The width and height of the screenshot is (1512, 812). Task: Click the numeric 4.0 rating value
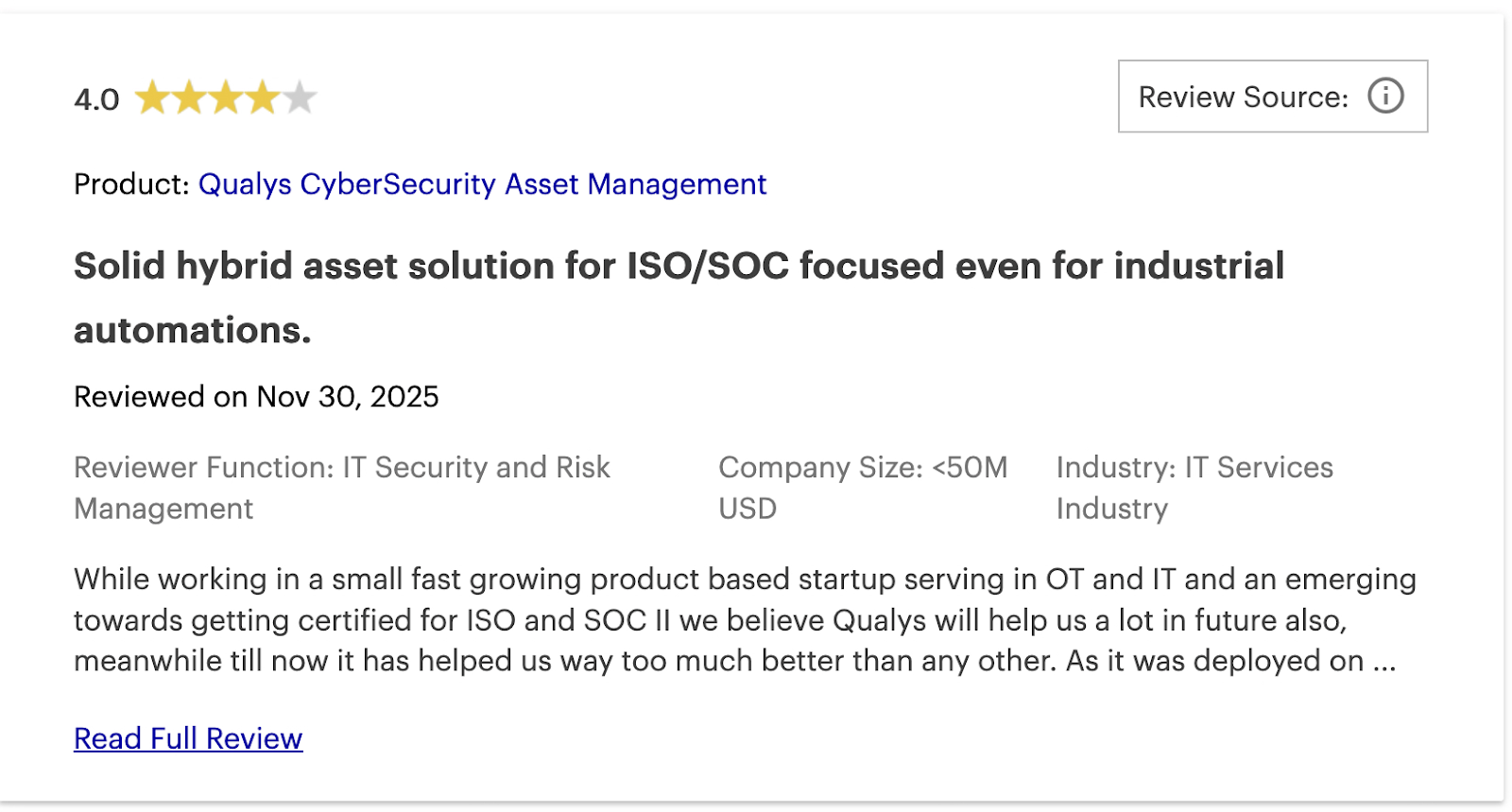coord(95,95)
